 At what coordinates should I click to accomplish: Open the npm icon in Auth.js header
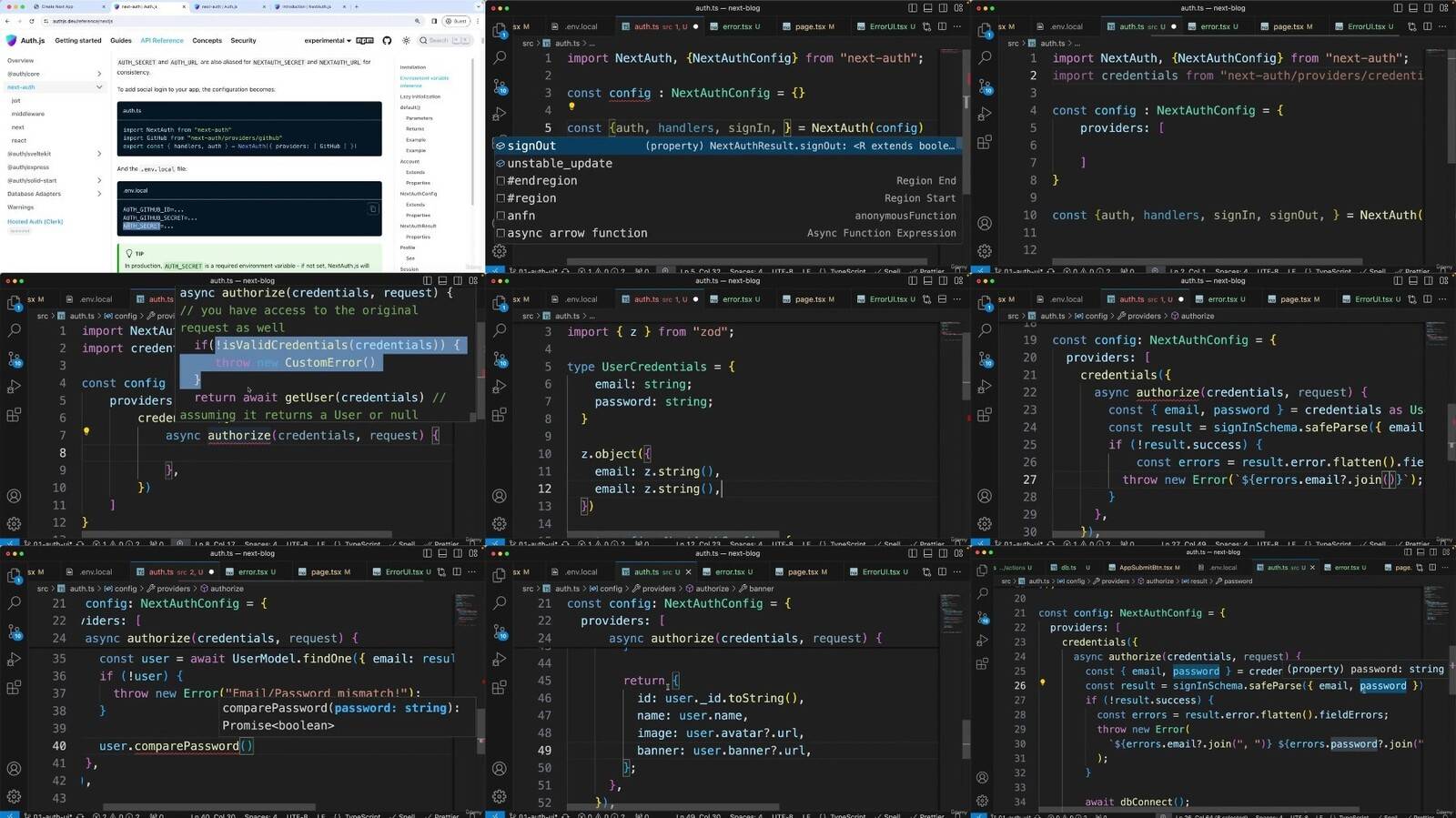(x=365, y=41)
